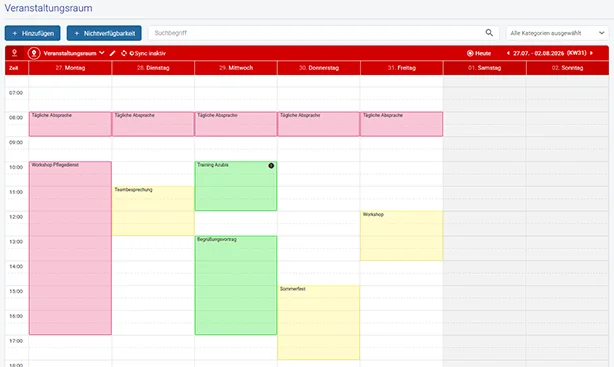Focus the Suchbegriff search field
The width and height of the screenshot is (614, 367).
(323, 33)
